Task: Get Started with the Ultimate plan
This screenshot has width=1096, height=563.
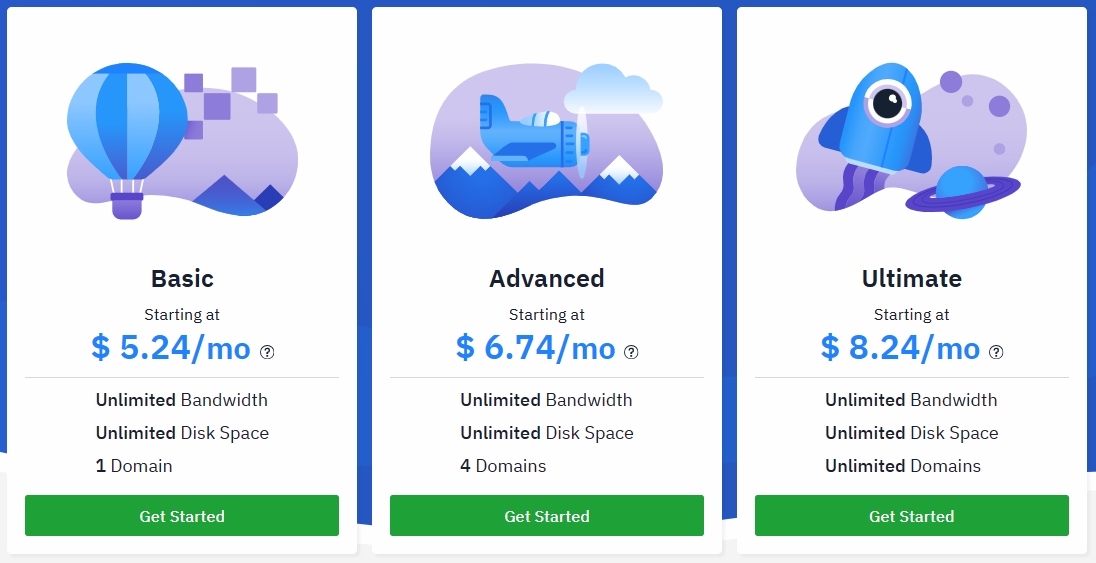Action: tap(911, 515)
